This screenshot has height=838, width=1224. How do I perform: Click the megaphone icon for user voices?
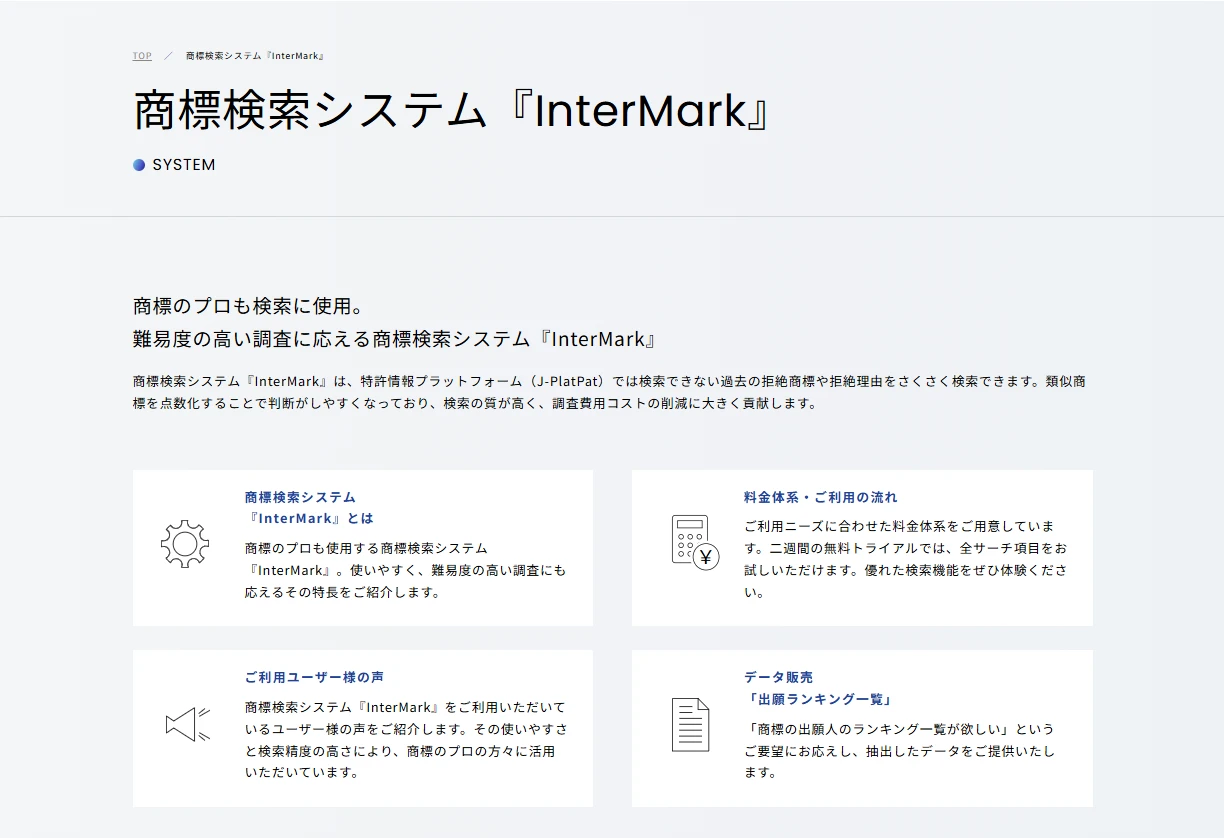point(187,724)
